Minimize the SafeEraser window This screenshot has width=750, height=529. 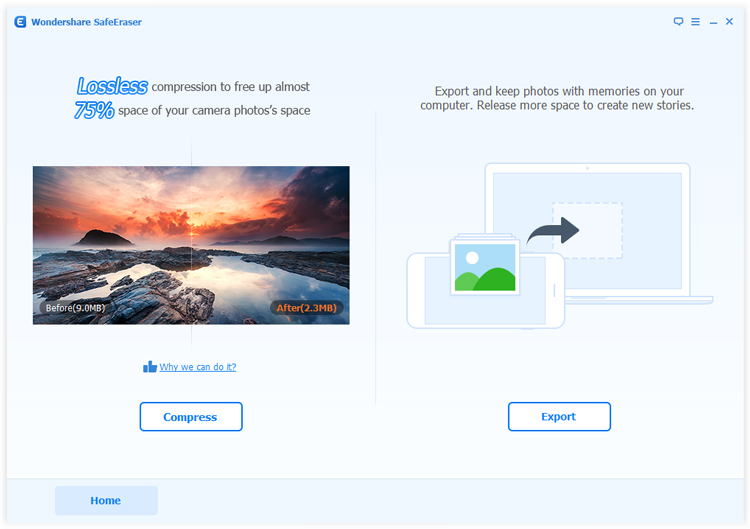click(x=713, y=22)
